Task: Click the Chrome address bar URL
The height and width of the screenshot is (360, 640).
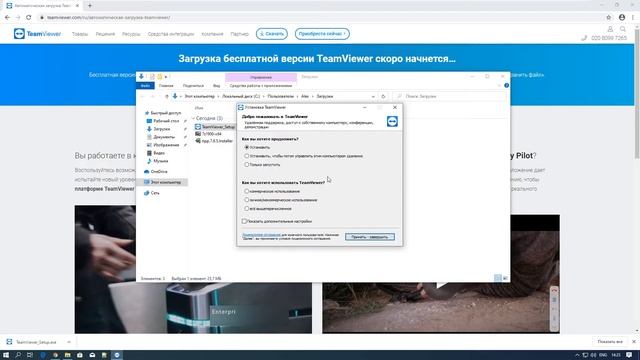Action: [x=109, y=18]
